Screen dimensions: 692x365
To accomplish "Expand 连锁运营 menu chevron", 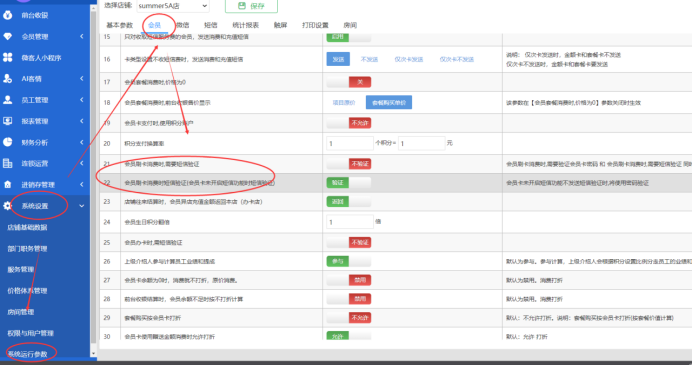I will coord(82,163).
